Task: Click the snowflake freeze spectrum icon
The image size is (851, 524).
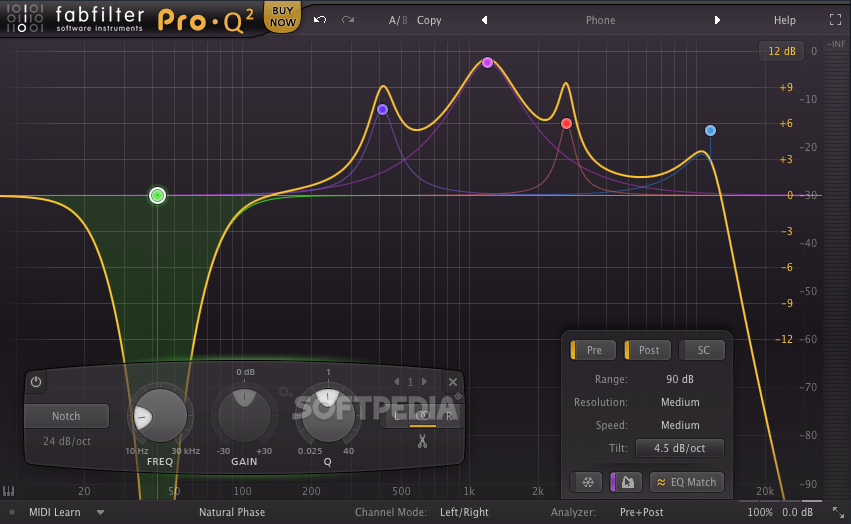Action: [x=588, y=482]
